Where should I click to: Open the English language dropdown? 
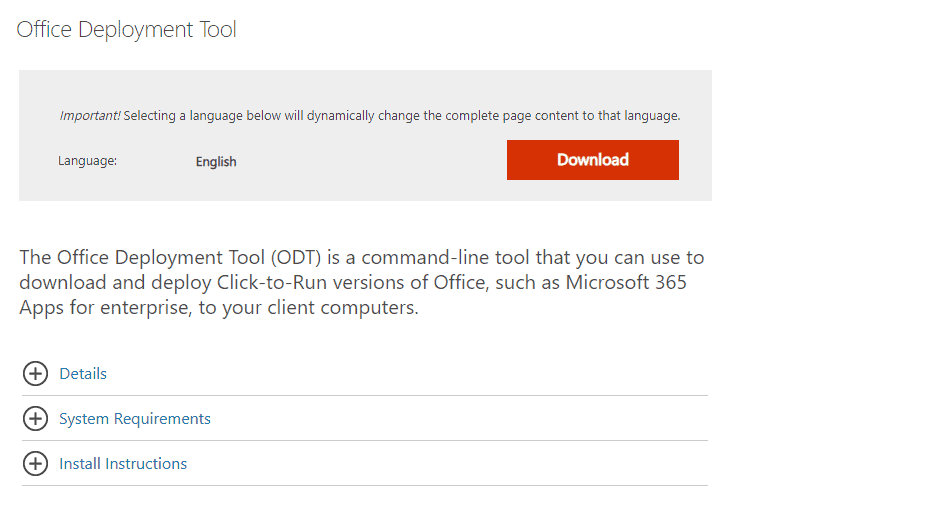tap(216, 162)
